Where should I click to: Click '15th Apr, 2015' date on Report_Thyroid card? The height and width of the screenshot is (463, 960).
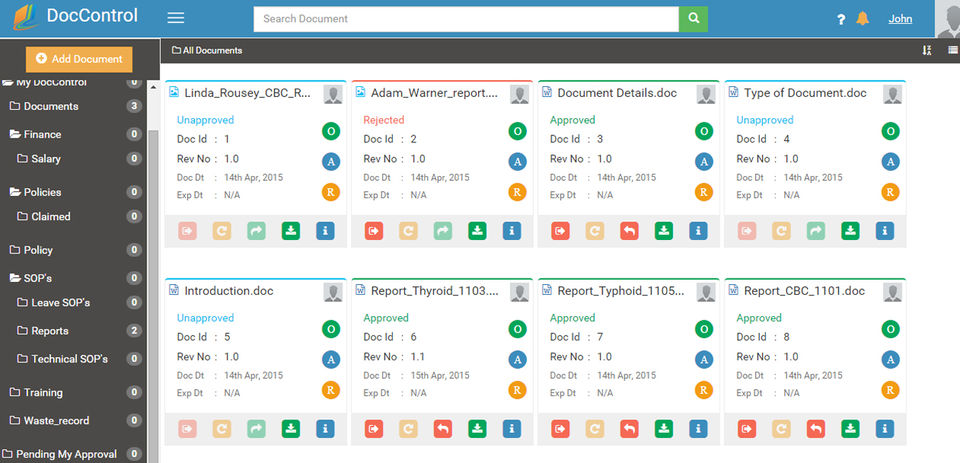point(440,375)
